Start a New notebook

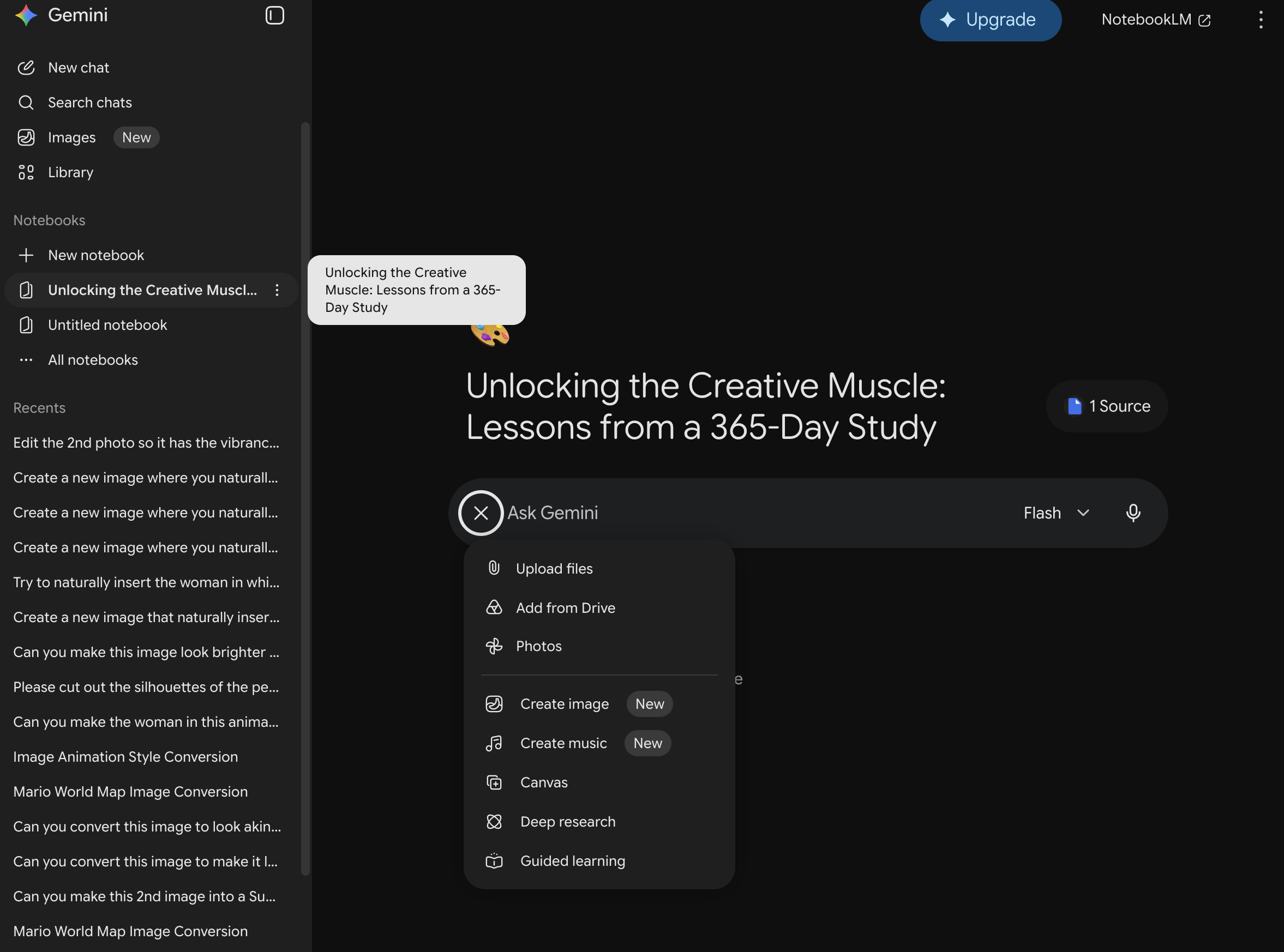click(x=151, y=255)
